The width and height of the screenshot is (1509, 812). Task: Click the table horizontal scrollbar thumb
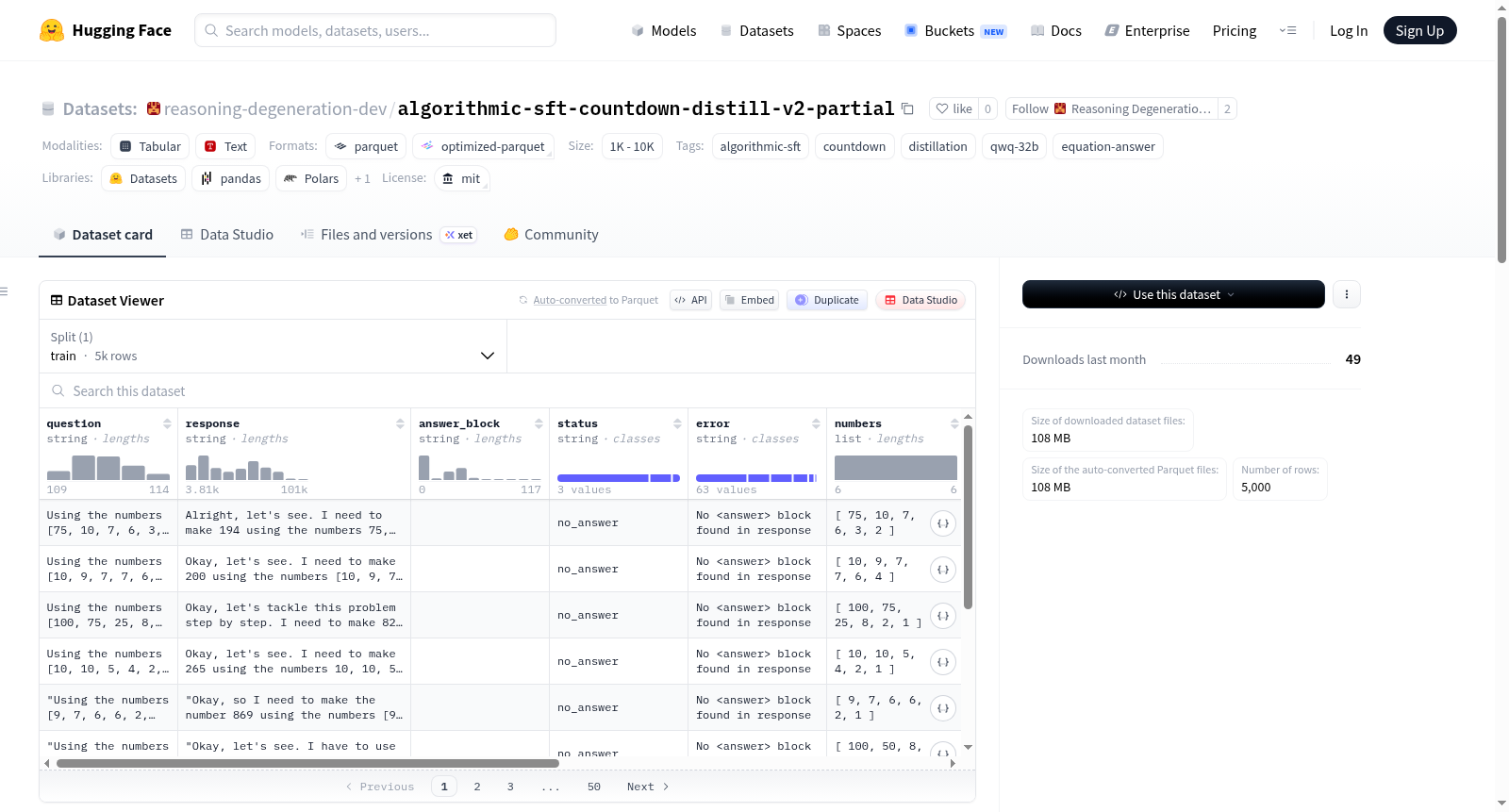307,763
